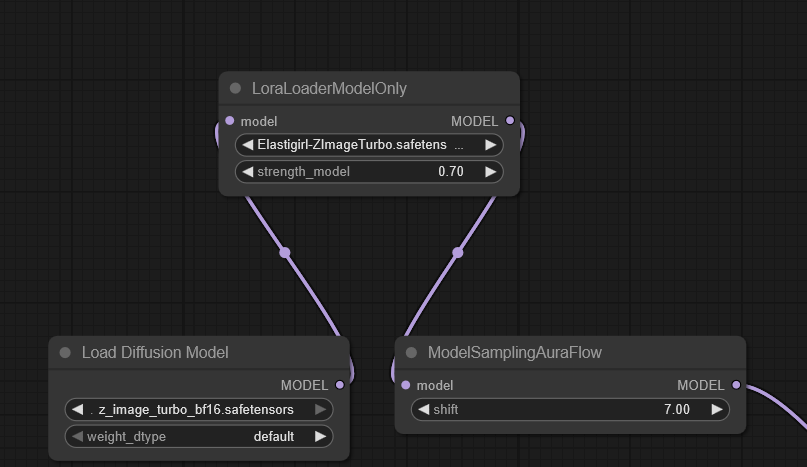Choose previous weight_dtype with left arrow
This screenshot has width=807, height=467.
click(x=78, y=436)
